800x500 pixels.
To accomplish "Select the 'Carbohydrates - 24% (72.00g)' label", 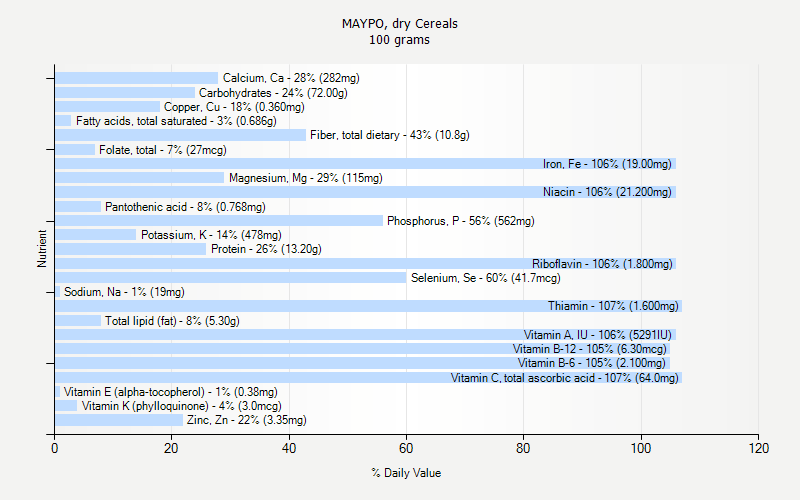I will click(x=273, y=93).
